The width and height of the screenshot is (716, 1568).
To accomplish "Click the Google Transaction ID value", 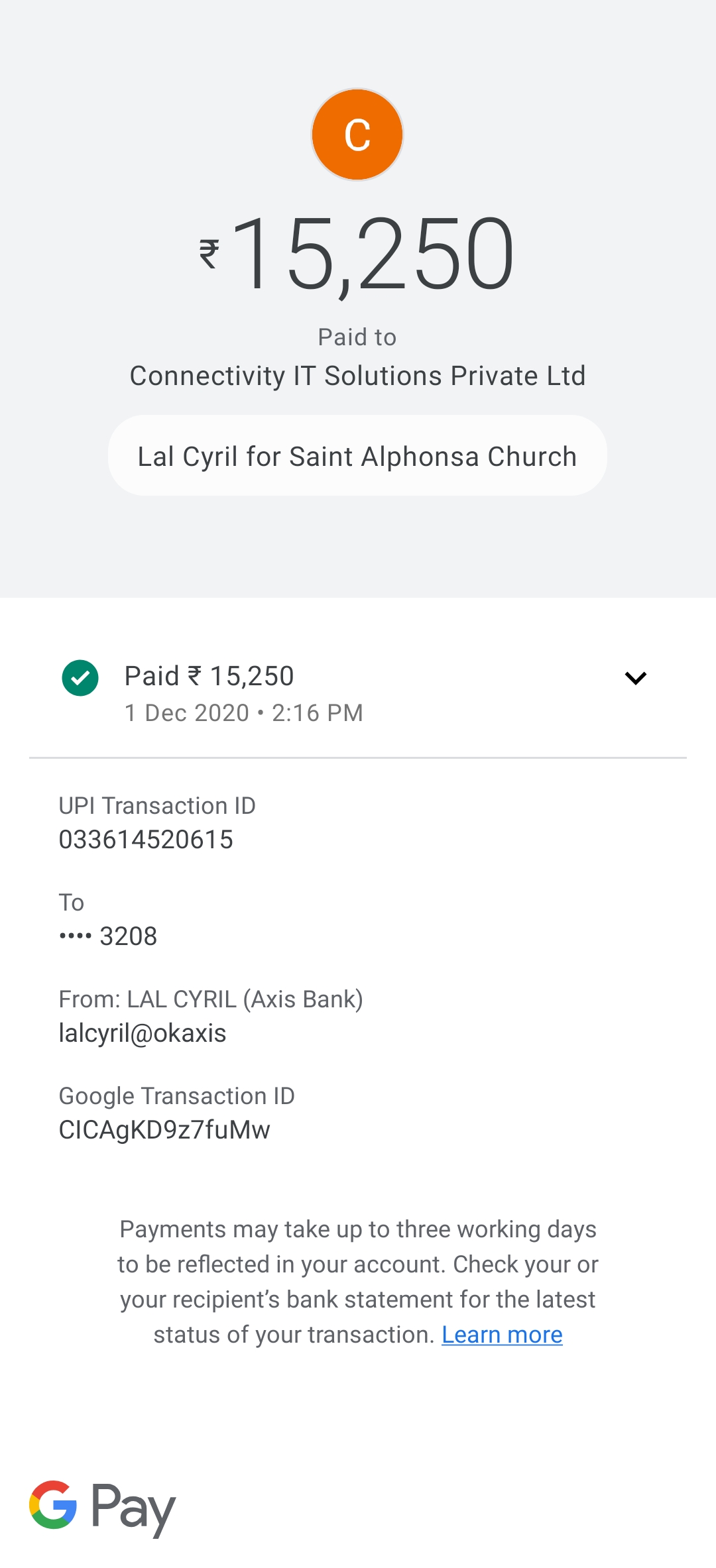I will pyautogui.click(x=164, y=1130).
